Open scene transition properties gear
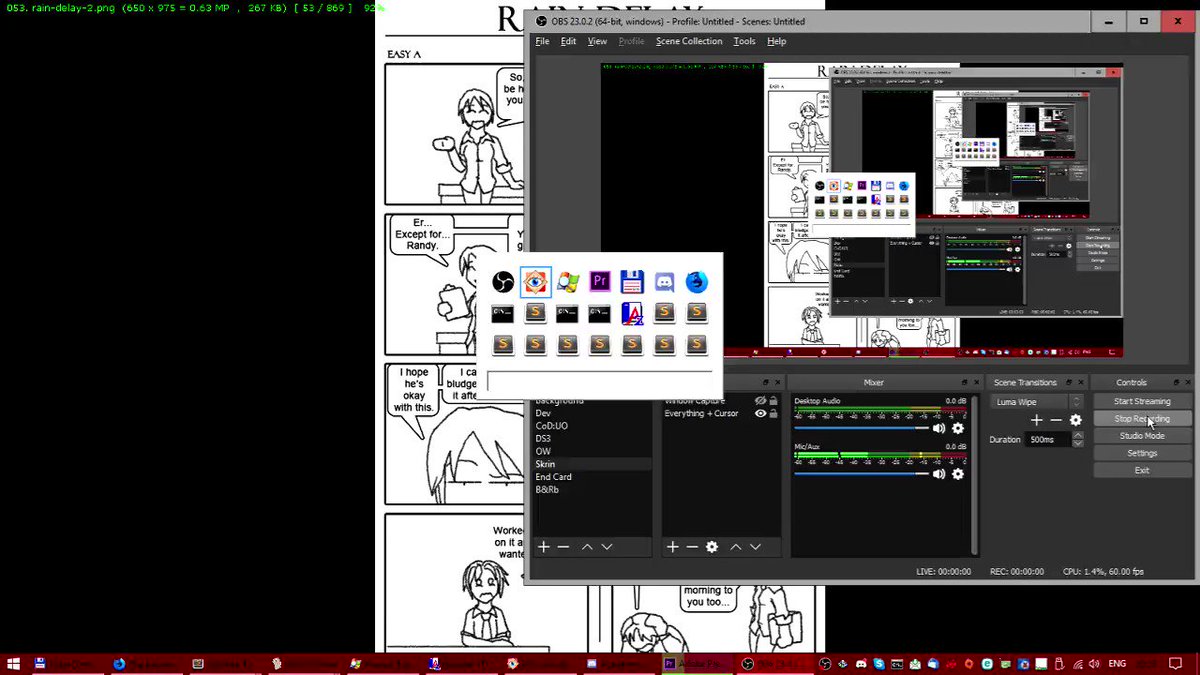Image resolution: width=1200 pixels, height=675 pixels. click(1076, 420)
